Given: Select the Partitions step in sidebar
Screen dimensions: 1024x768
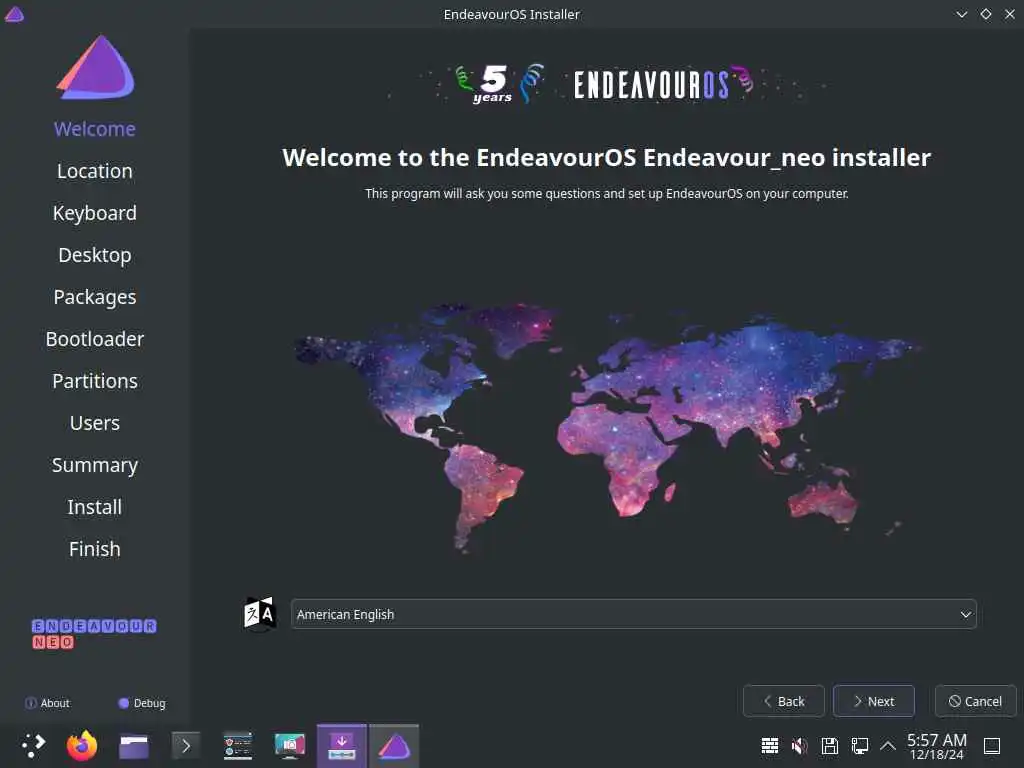Looking at the screenshot, I should pyautogui.click(x=95, y=381).
